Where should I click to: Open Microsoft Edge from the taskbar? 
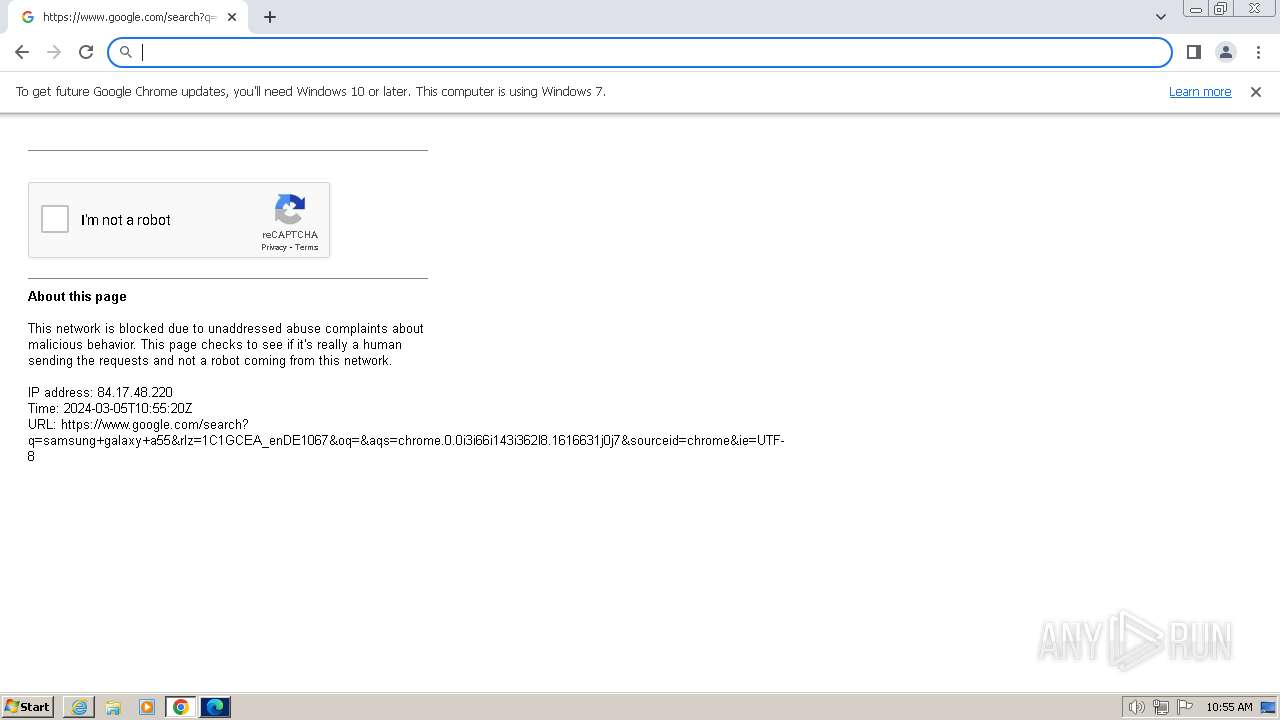(215, 707)
